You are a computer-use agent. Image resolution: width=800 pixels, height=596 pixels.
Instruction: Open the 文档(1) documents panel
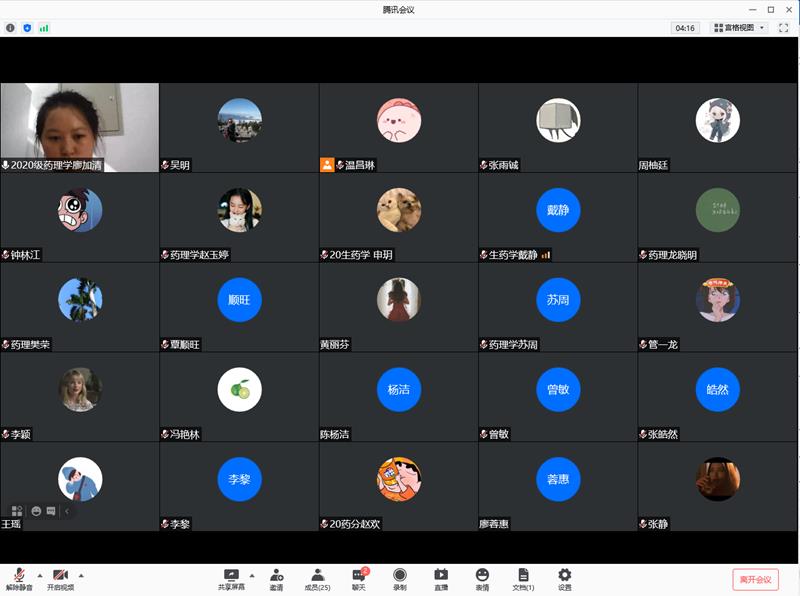click(523, 578)
